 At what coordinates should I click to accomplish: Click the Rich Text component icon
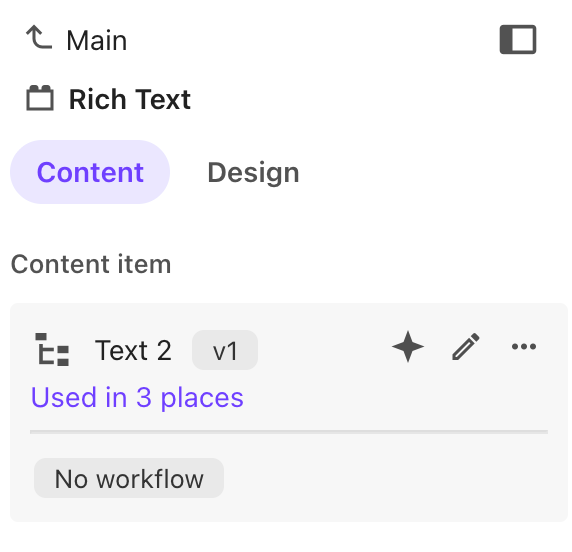point(40,98)
